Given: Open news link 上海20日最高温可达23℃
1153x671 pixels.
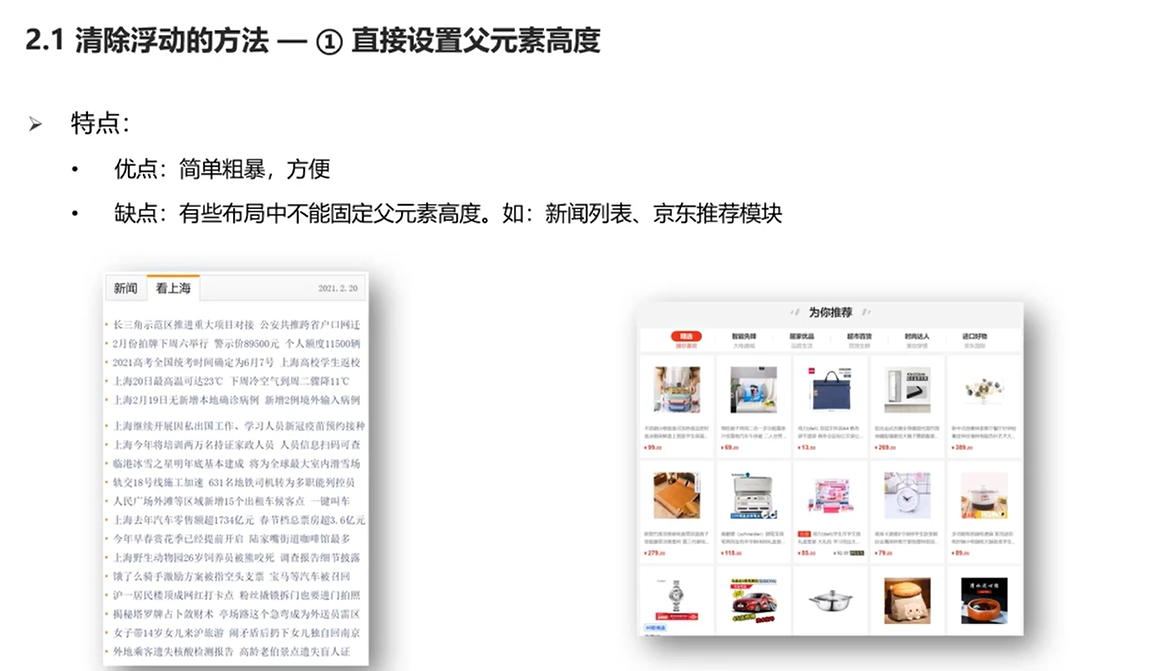Looking at the screenshot, I should (167, 381).
